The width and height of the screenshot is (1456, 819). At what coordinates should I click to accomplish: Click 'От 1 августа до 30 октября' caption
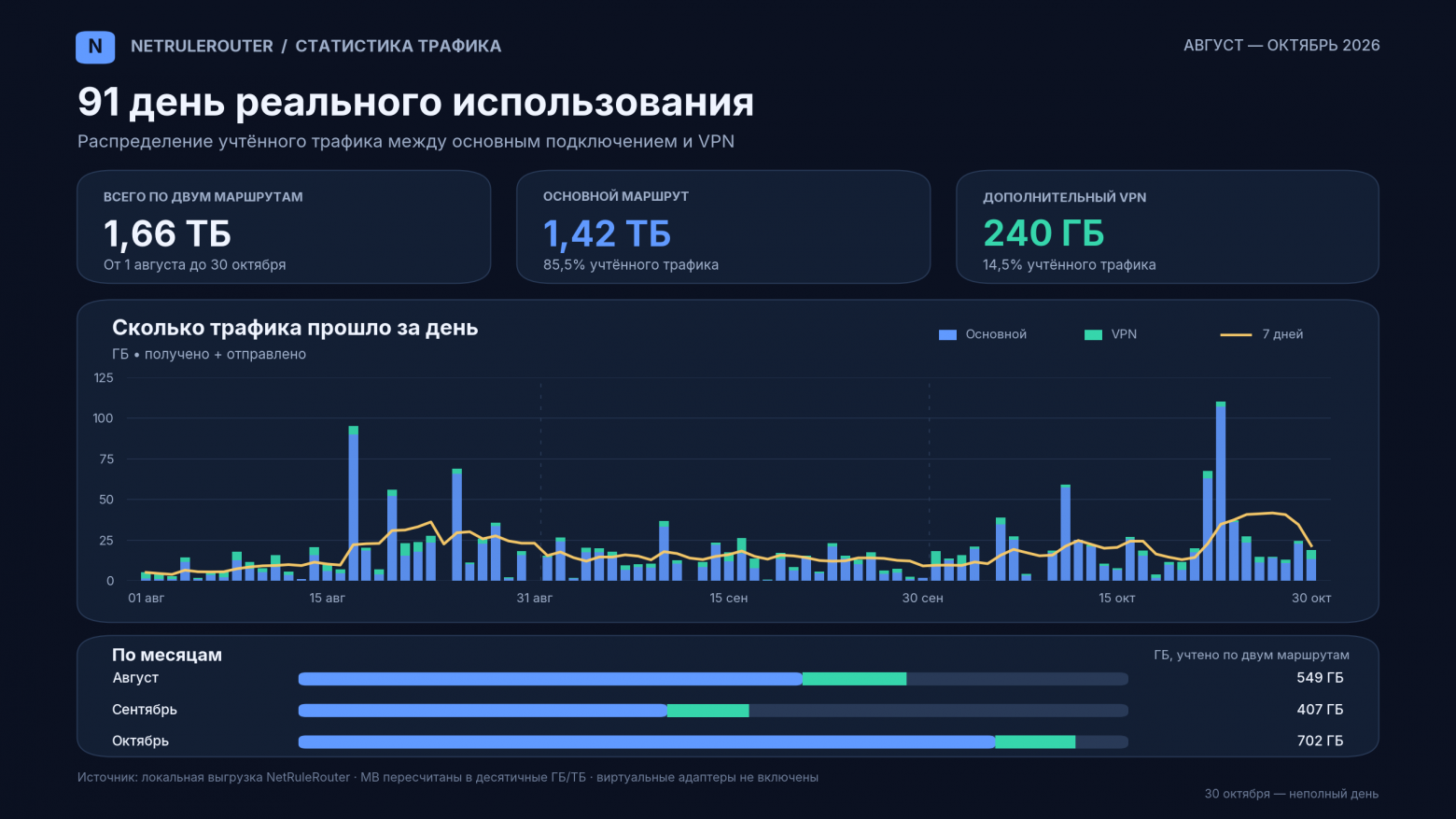click(194, 264)
